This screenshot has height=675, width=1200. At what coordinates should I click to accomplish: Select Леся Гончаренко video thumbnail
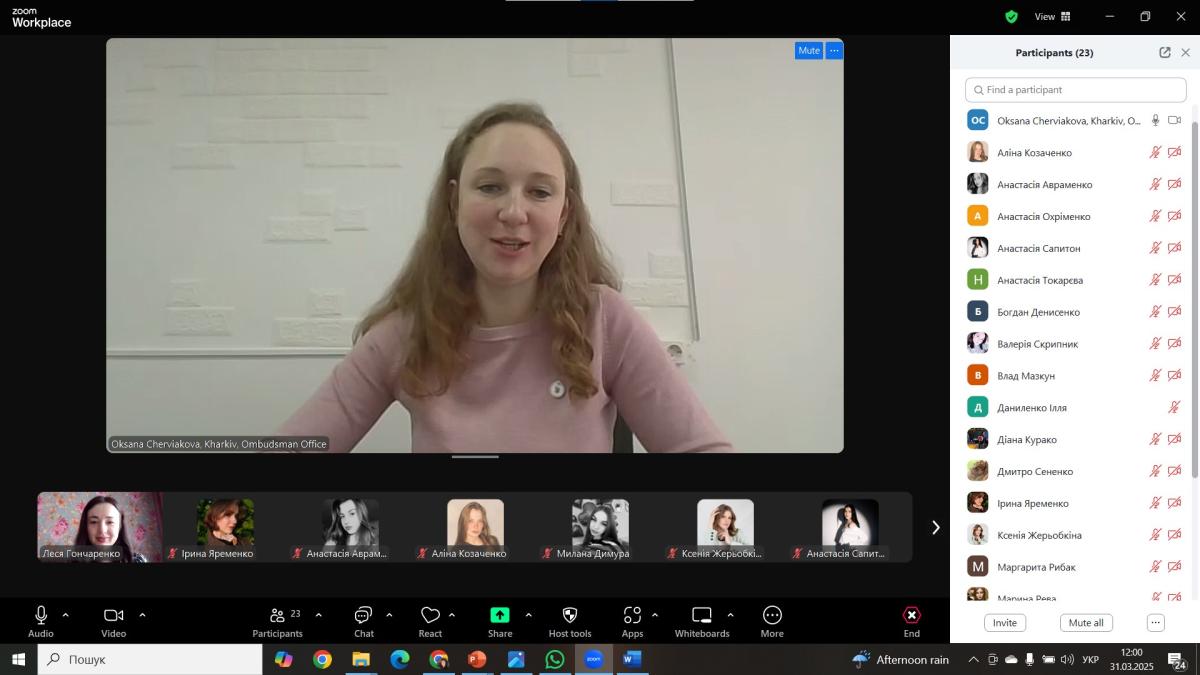[x=100, y=527]
